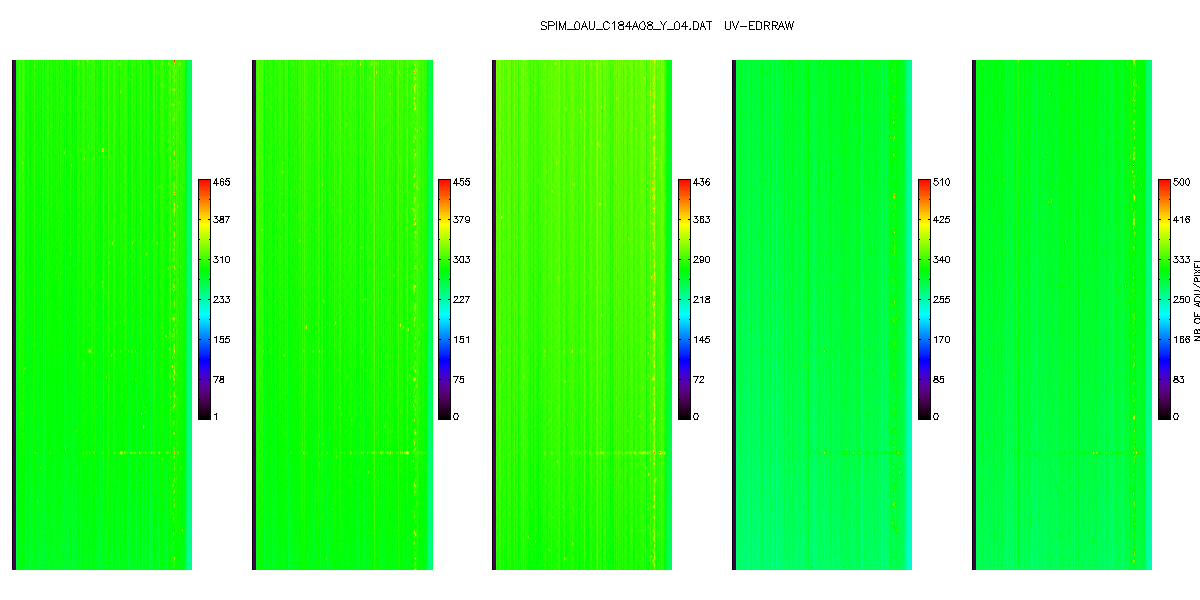Click colorbar tick label 425
Screen dimensions: 1200x600
point(942,220)
